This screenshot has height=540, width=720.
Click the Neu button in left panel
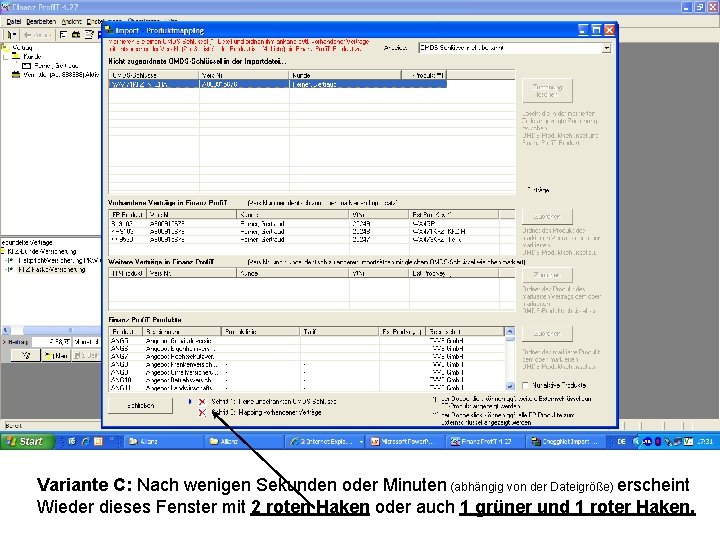coord(56,355)
